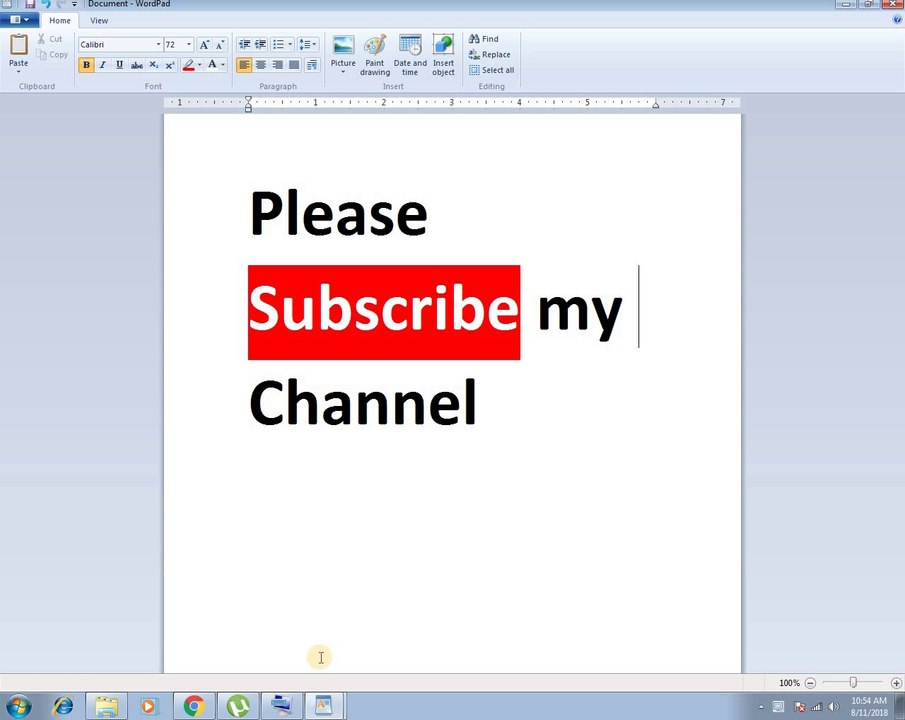The width and height of the screenshot is (905, 720).
Task: Apply the text color A button
Action: pyautogui.click(x=212, y=65)
